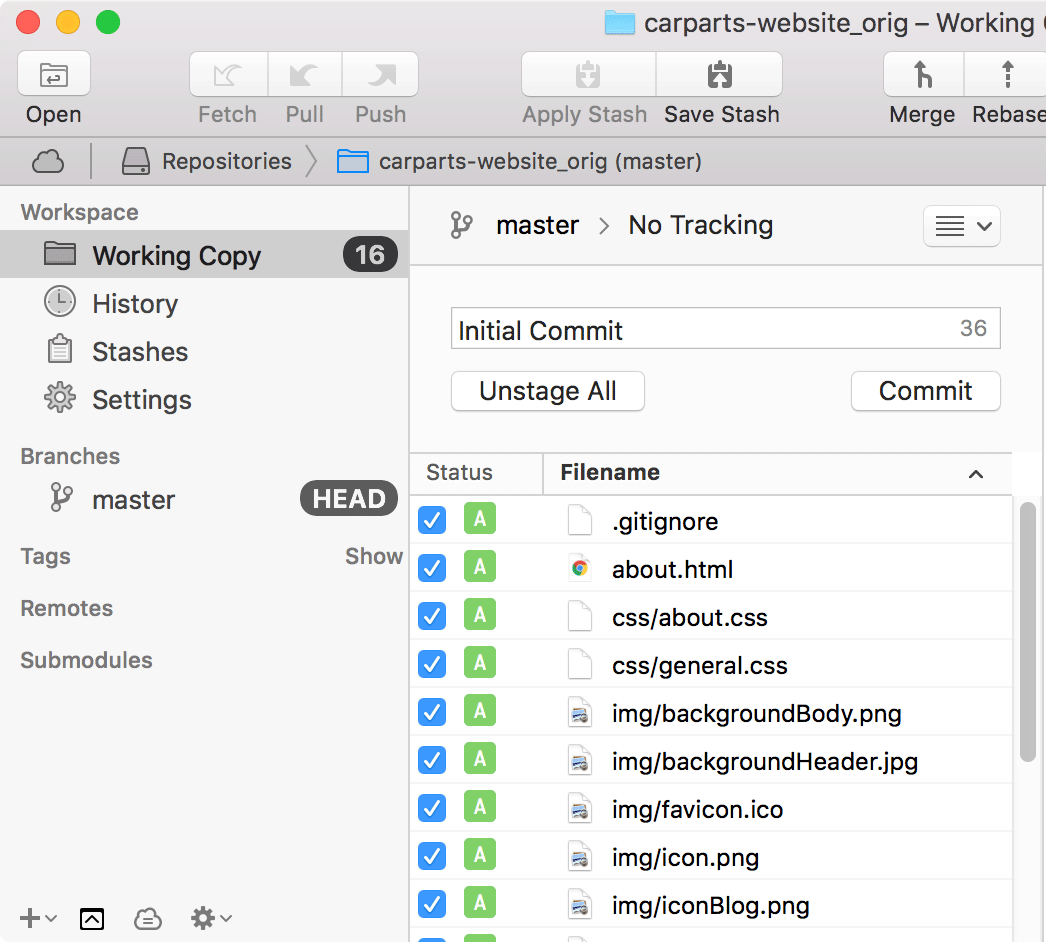Uncheck the .gitignore staging checkbox
This screenshot has height=942, width=1046.
(431, 520)
